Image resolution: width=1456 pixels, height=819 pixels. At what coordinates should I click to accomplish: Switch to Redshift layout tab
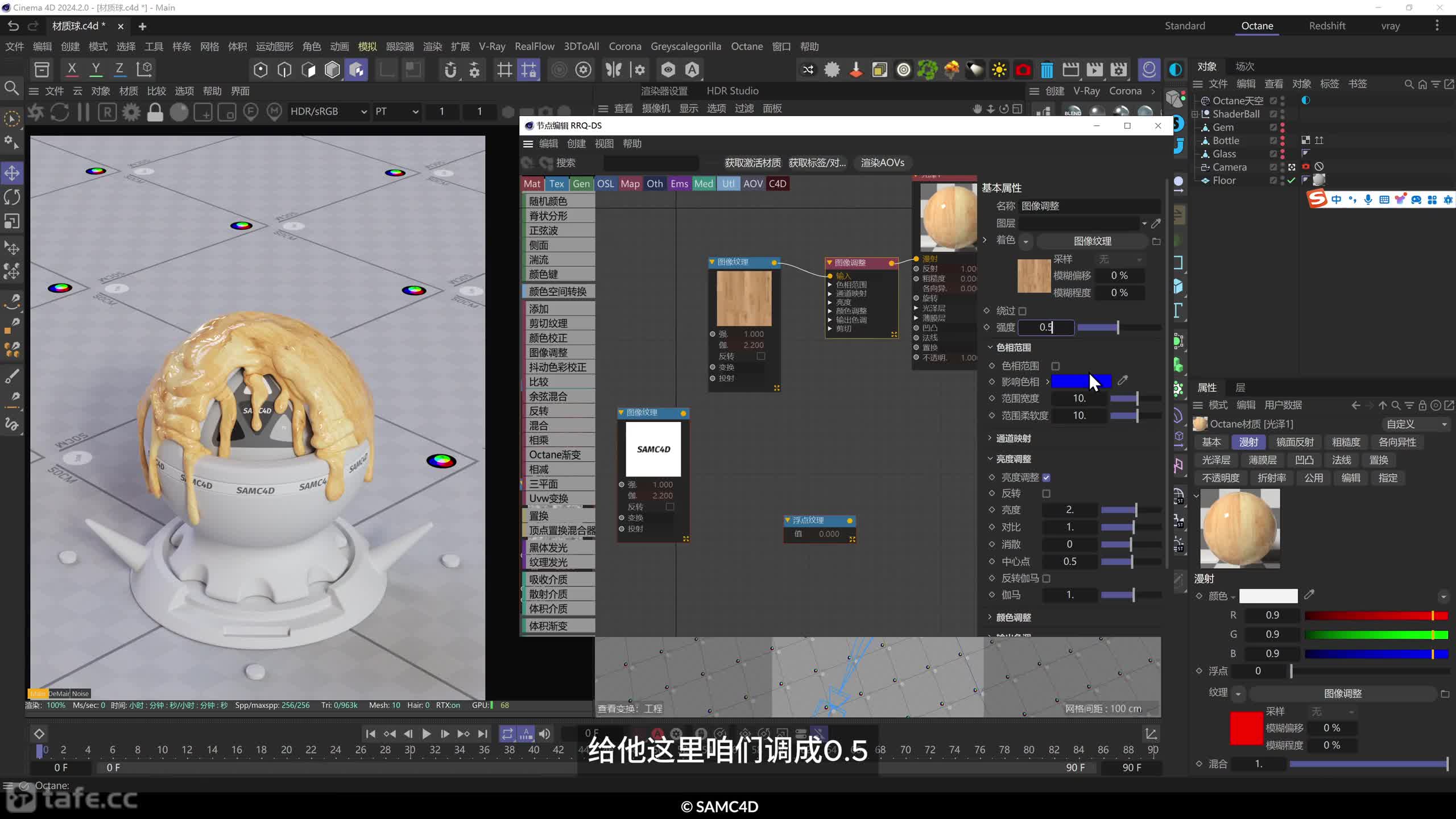[x=1327, y=26]
